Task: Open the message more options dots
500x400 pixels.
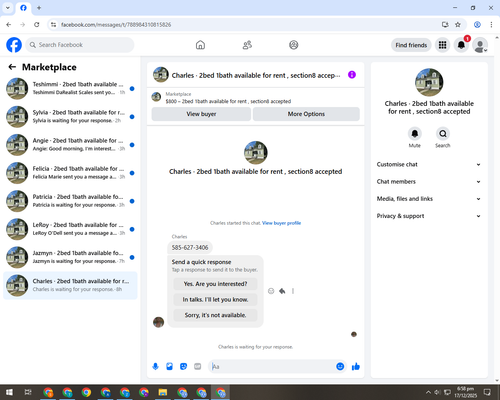Action: (x=293, y=291)
